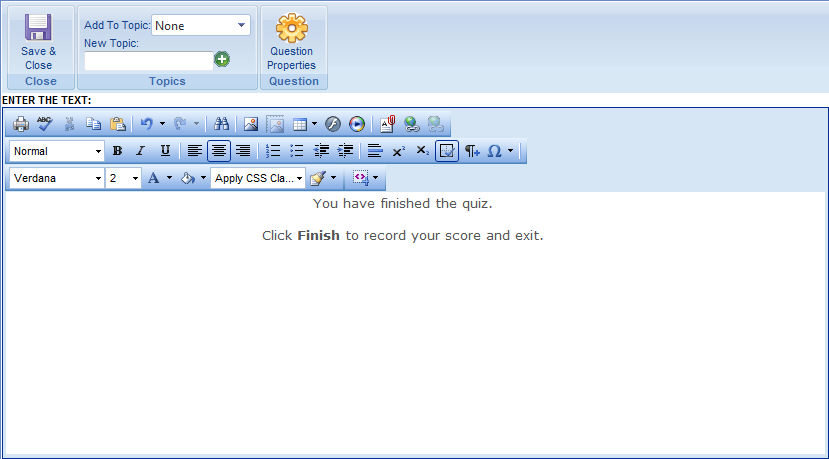The image size is (829, 459).
Task: Expand the undo history arrow
Action: pos(162,124)
